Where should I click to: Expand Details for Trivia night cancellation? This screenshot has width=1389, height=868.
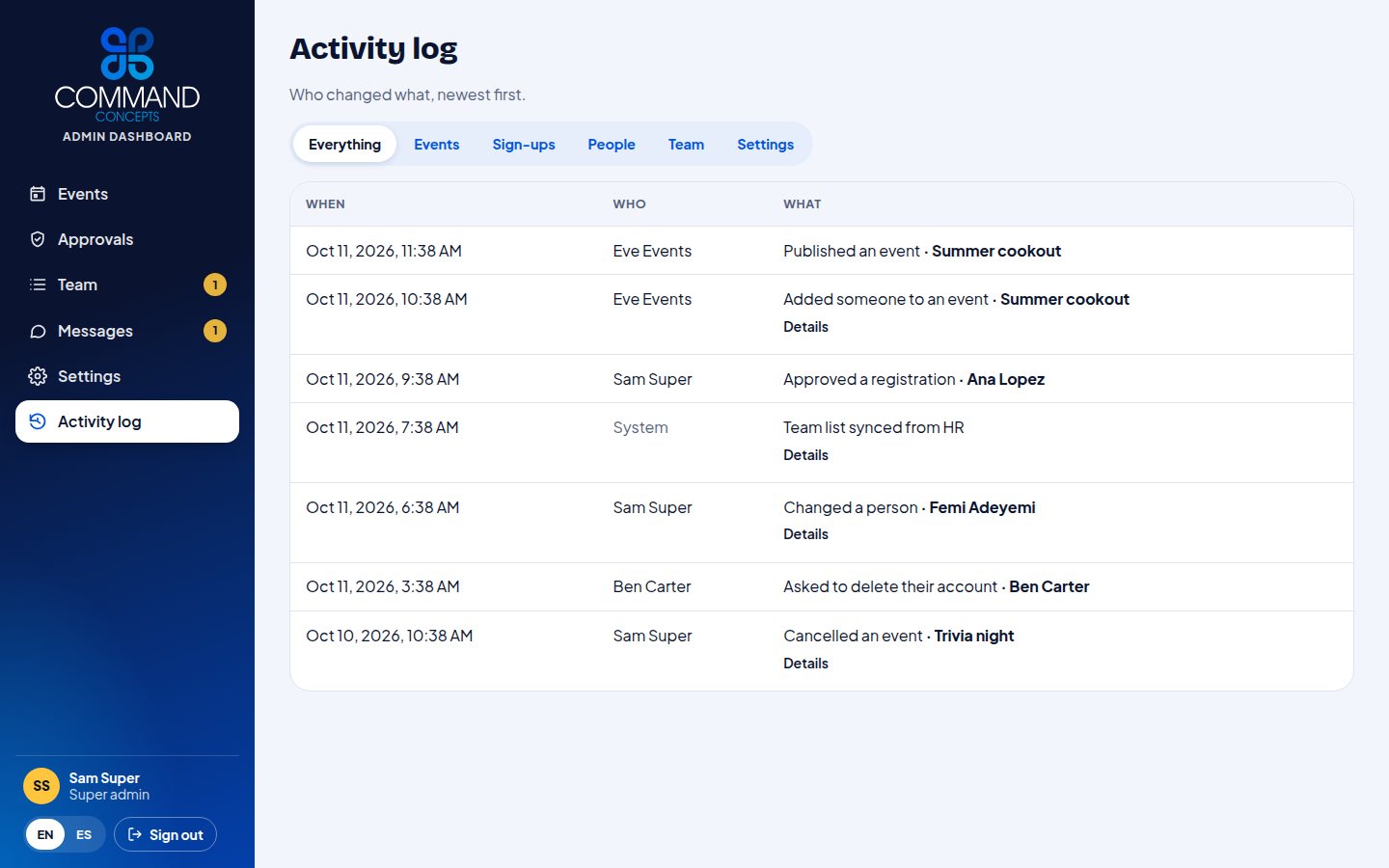[x=805, y=664]
